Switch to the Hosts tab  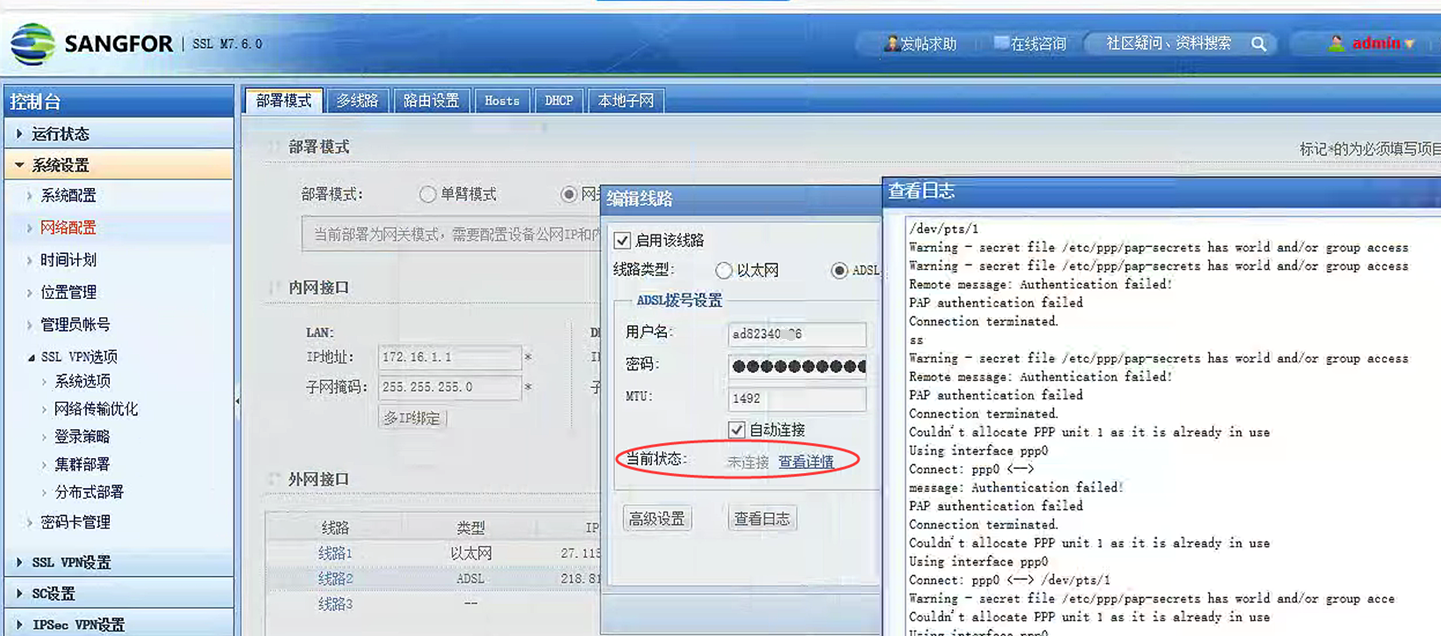(x=502, y=100)
